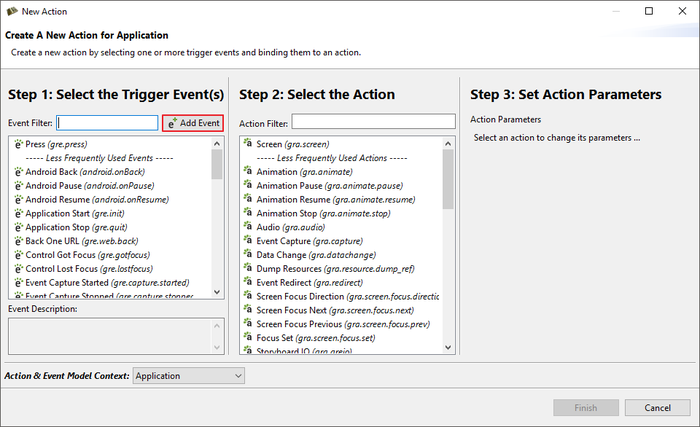Select Event Redirect (gra.redirect) text
This screenshot has height=427, width=700.
[x=309, y=283]
